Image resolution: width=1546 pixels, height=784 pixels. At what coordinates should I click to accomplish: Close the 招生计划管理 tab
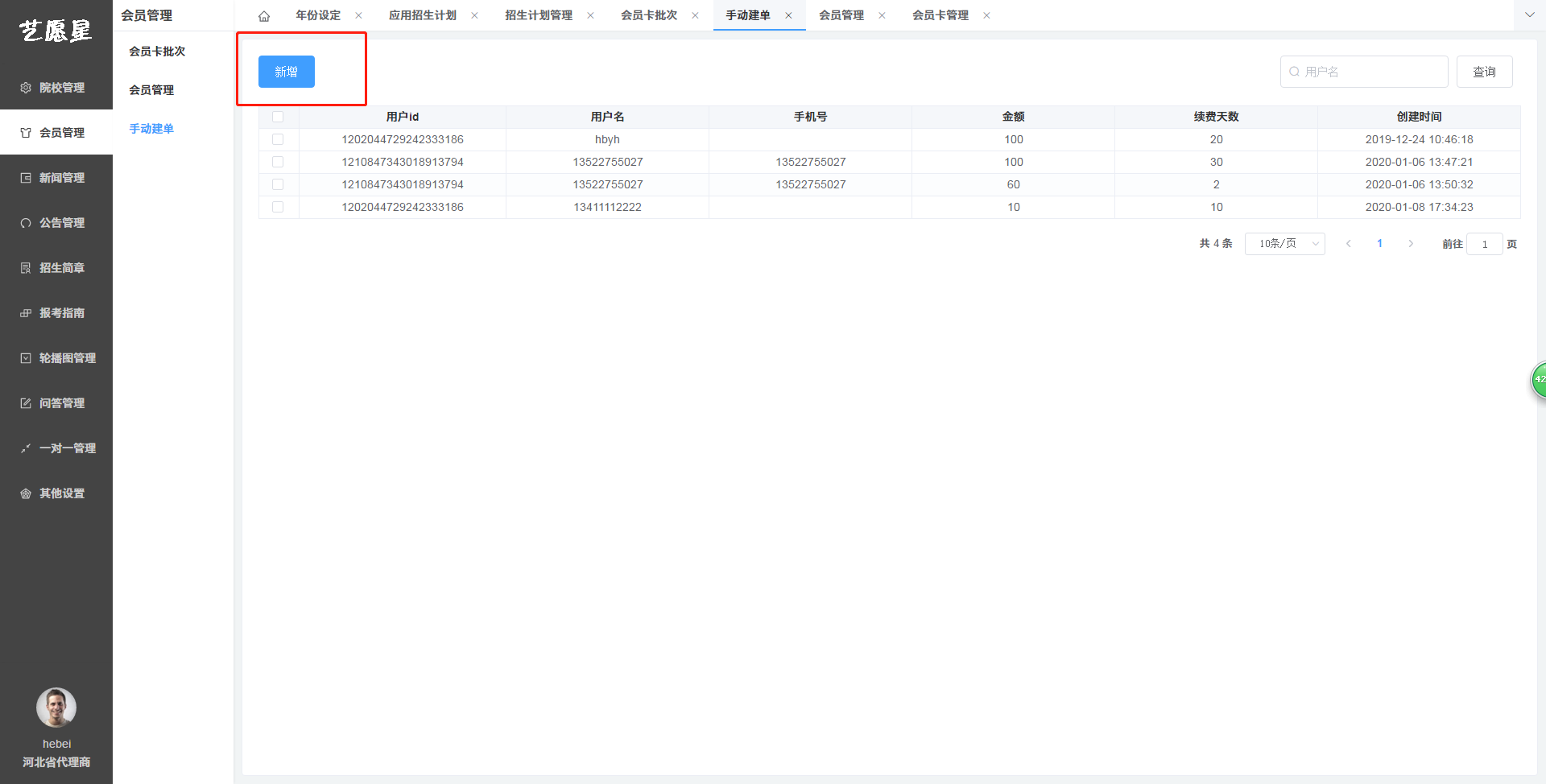tap(590, 15)
